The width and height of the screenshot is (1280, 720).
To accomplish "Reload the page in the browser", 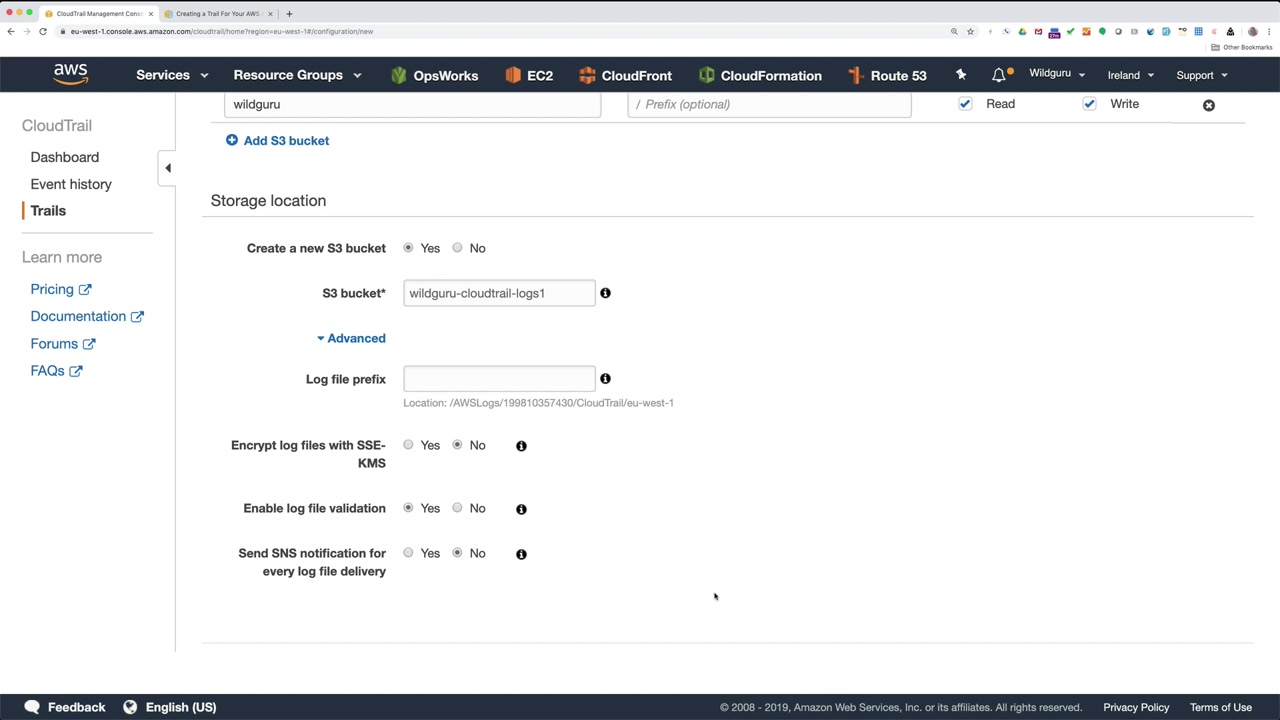I will [x=43, y=31].
